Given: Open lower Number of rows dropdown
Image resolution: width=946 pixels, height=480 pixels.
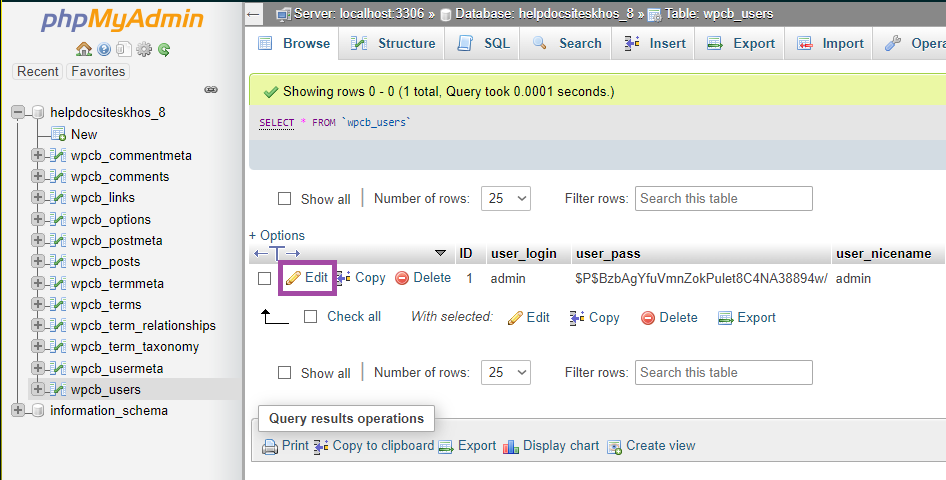Looking at the screenshot, I should (506, 373).
